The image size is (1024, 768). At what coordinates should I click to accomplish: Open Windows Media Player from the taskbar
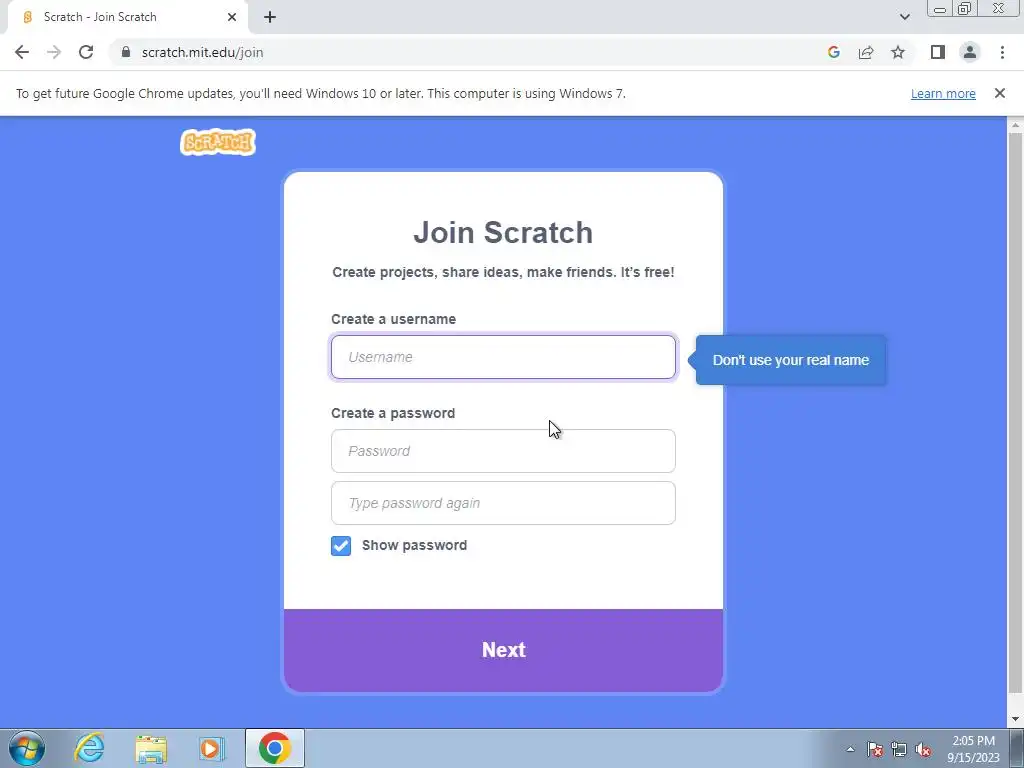tap(212, 748)
